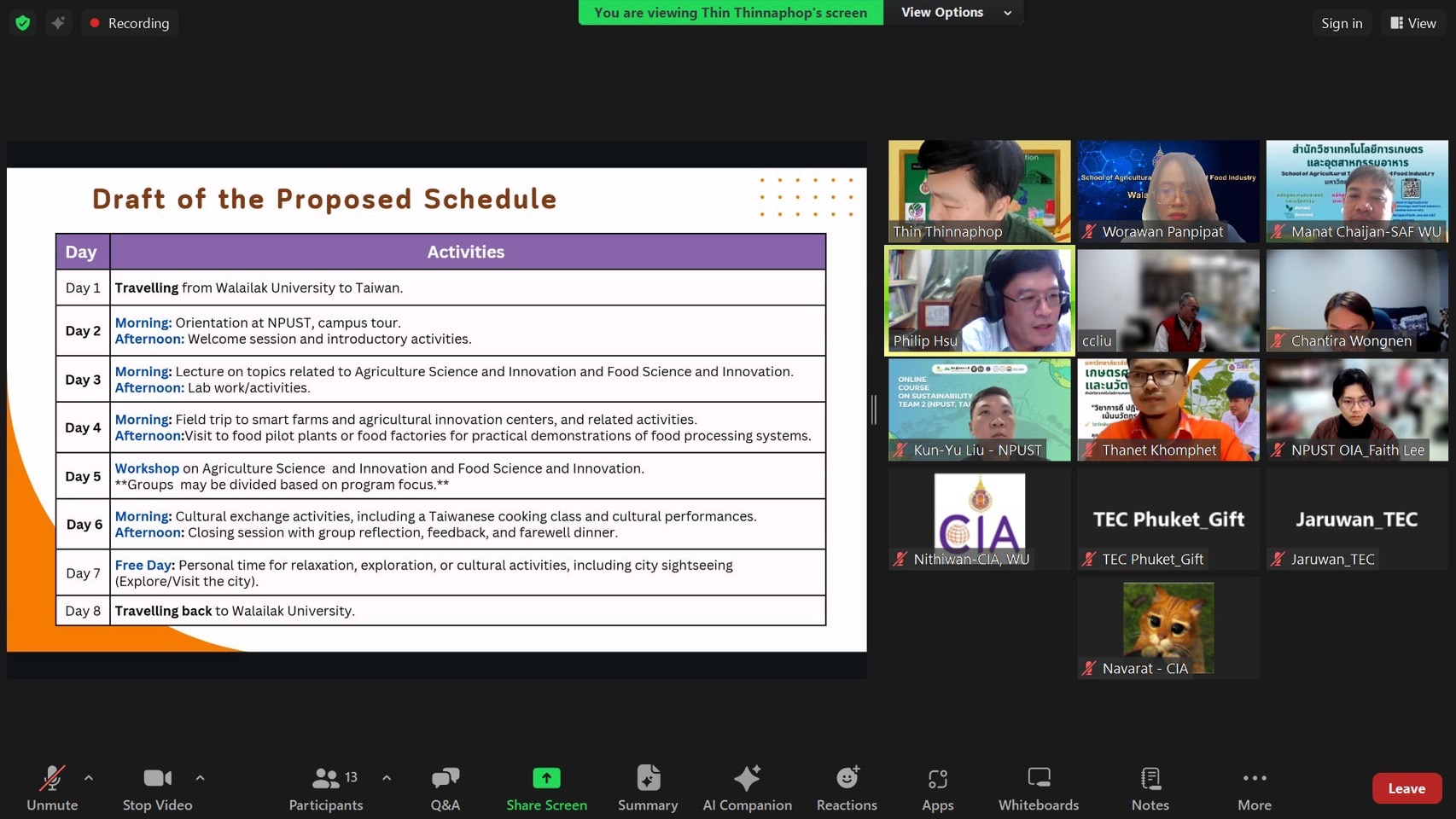Open the meeting Summary
Screen dimensions: 1456x819
(648, 788)
